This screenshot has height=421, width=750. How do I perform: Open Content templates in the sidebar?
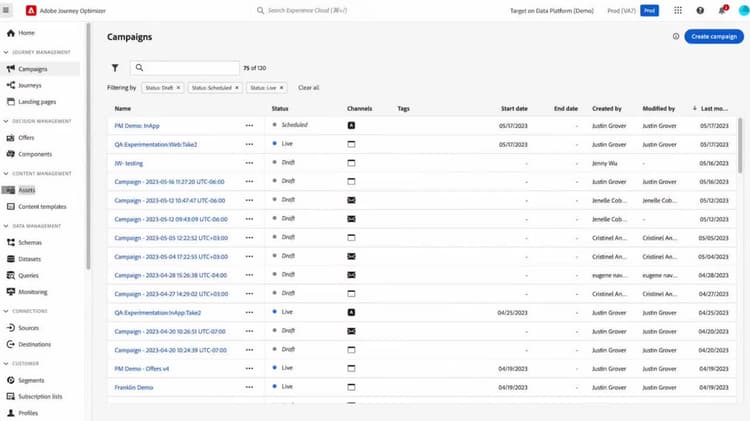(x=42, y=207)
